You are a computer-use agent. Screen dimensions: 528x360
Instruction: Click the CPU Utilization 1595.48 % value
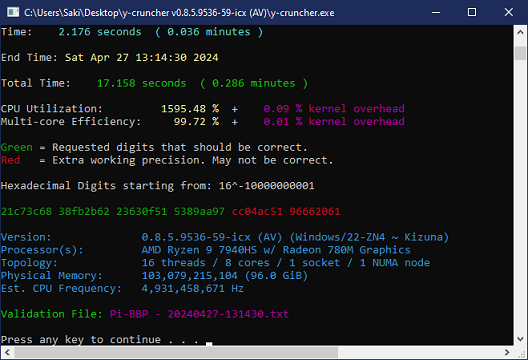(x=190, y=109)
